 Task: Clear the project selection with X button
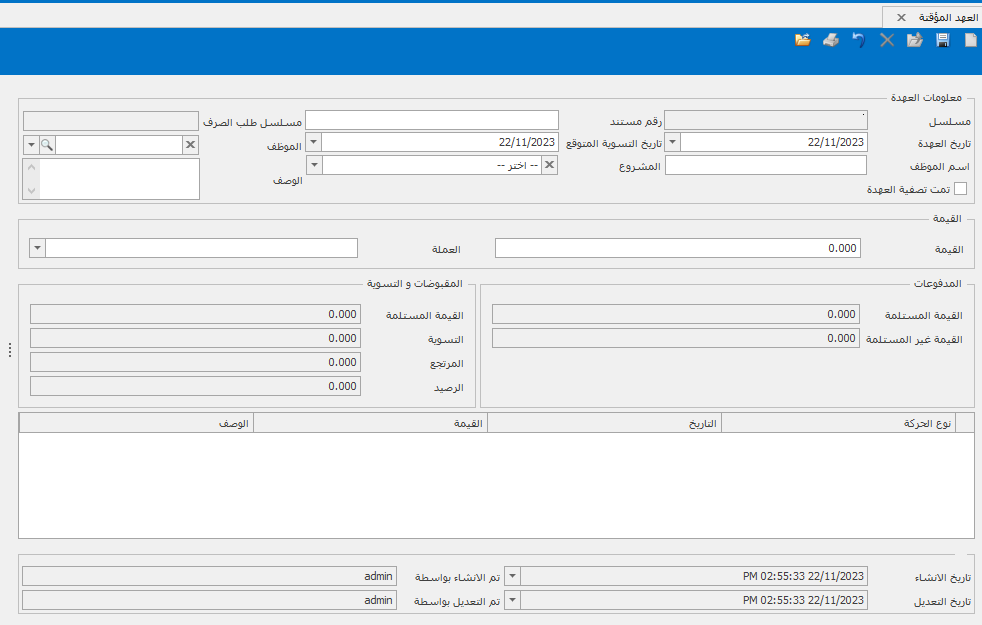[549, 165]
